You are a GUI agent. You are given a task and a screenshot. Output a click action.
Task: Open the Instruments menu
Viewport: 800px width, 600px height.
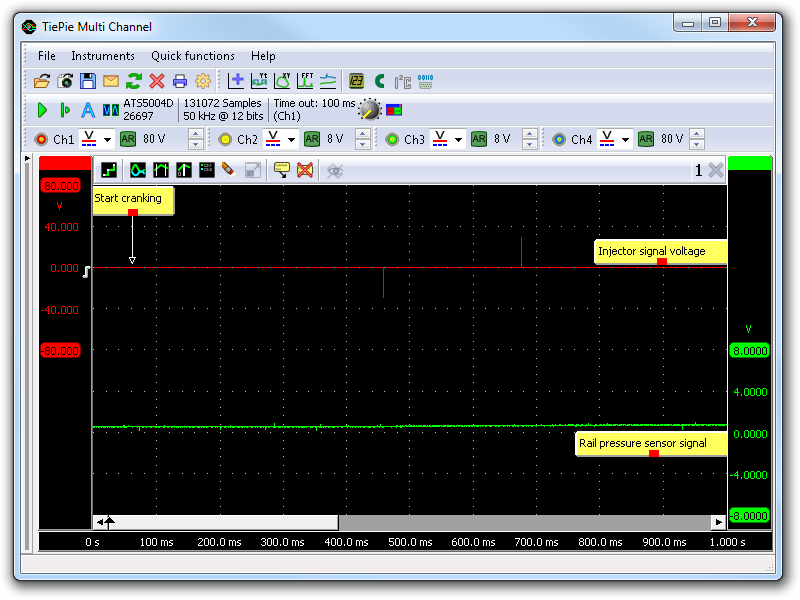(x=103, y=56)
